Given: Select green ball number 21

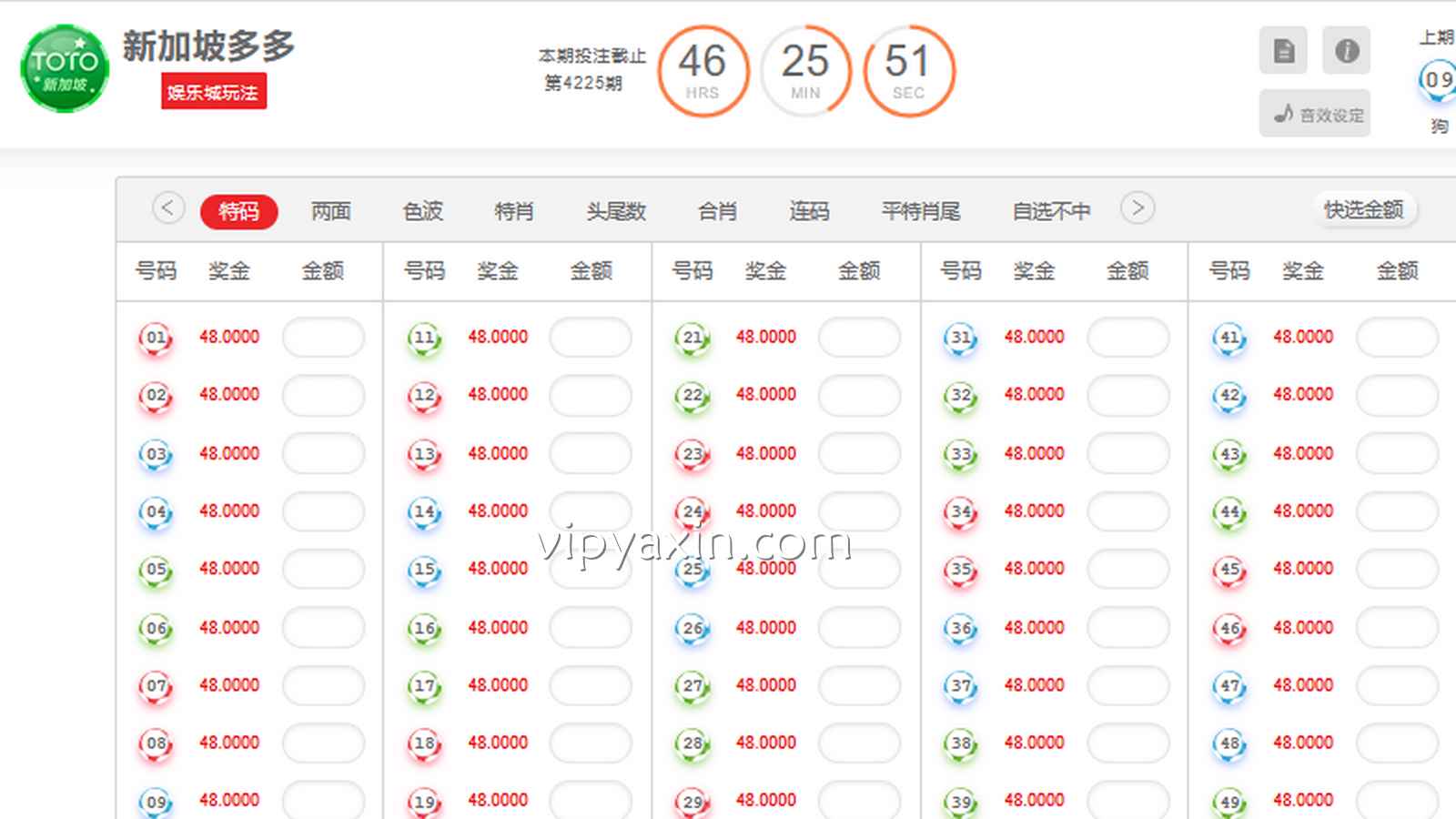Looking at the screenshot, I should [693, 339].
